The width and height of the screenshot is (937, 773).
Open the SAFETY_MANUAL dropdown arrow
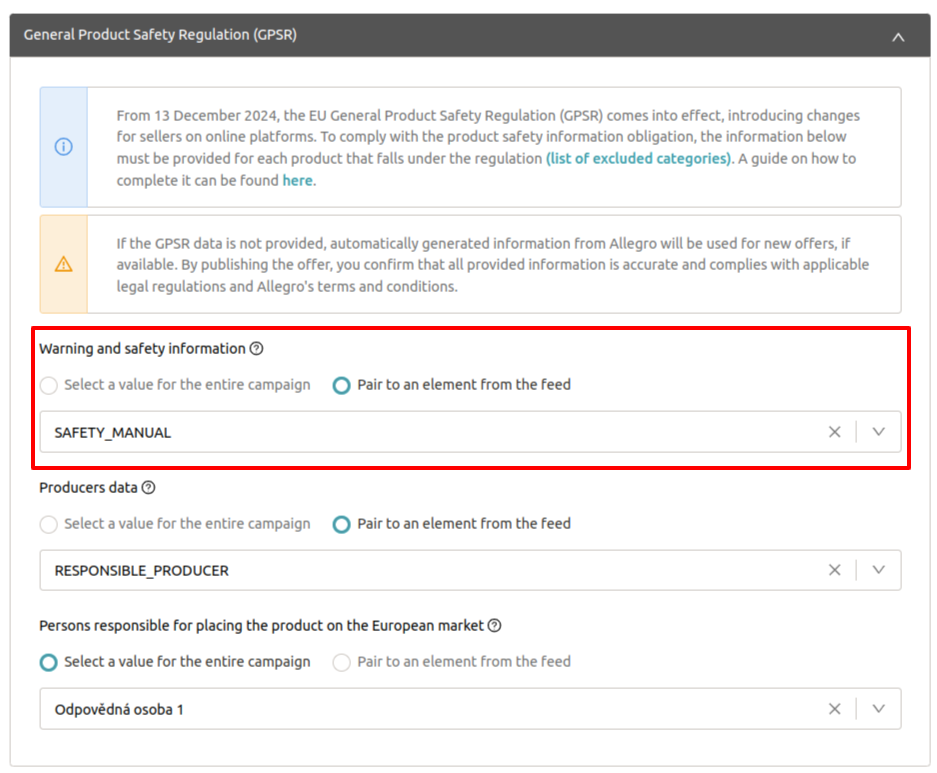[x=879, y=432]
